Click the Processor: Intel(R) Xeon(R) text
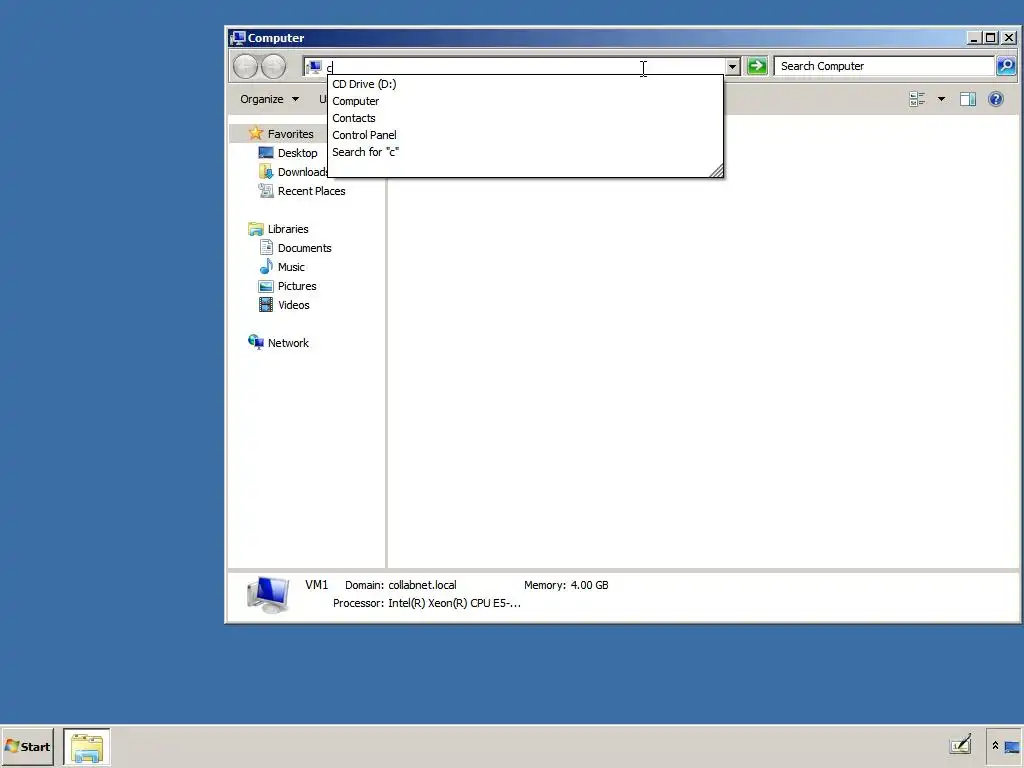The image size is (1024, 768). [427, 603]
